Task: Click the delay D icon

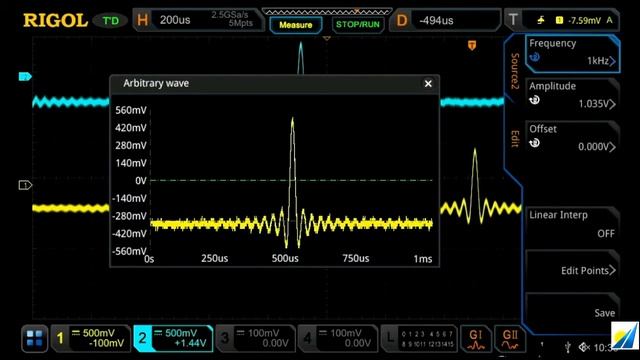Action: (402, 20)
